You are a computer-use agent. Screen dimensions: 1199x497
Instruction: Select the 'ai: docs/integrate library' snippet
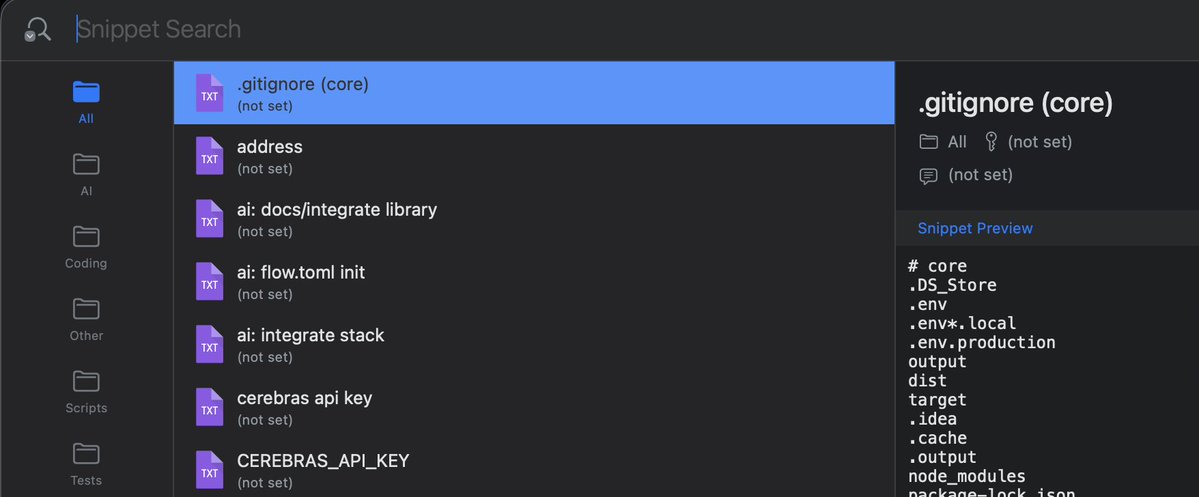[x=534, y=219]
